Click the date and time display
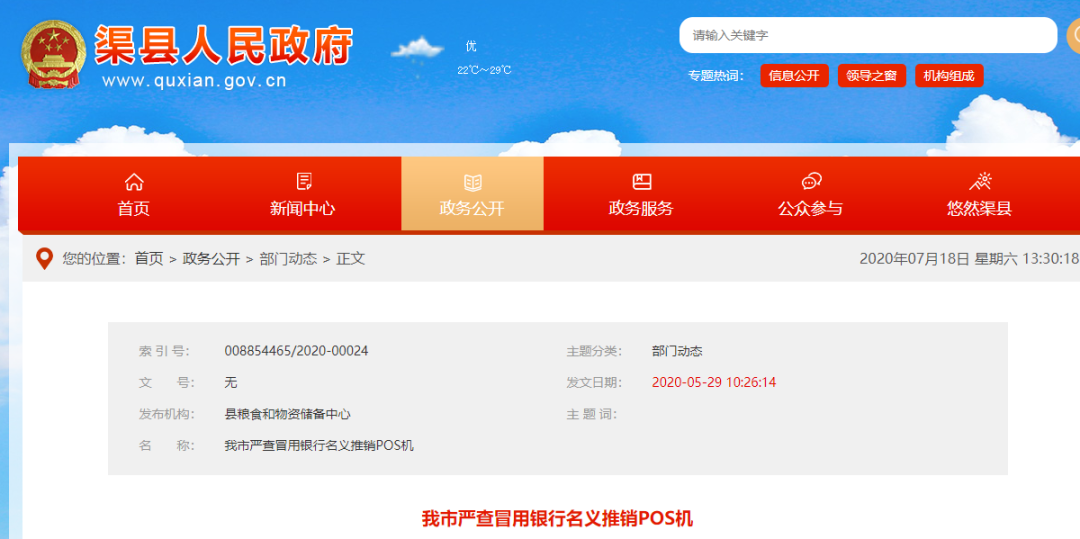Image resolution: width=1080 pixels, height=539 pixels. point(969,259)
